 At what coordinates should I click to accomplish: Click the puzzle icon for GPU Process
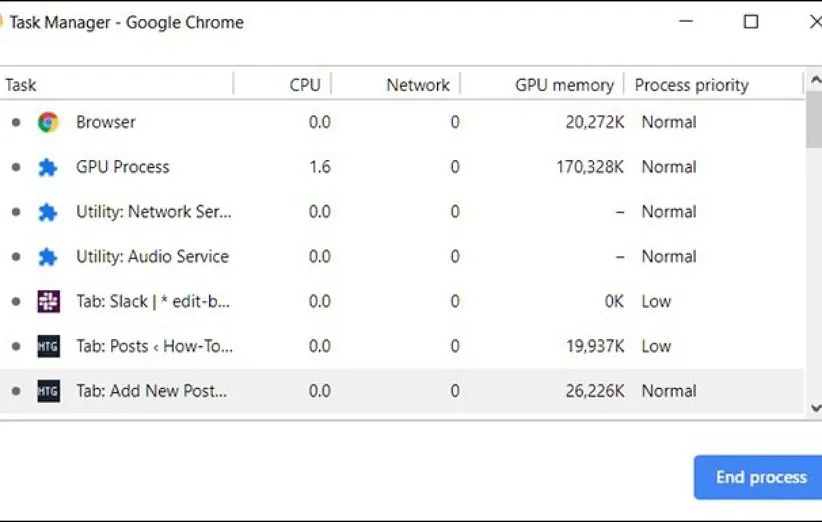48,167
